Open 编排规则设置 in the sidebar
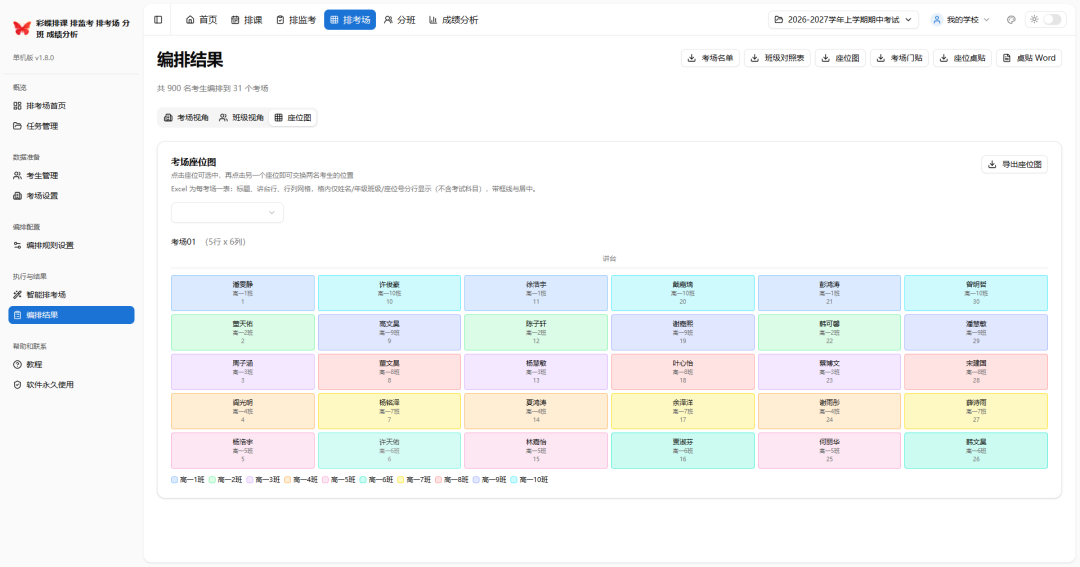Image resolution: width=1080 pixels, height=567 pixels. point(72,245)
